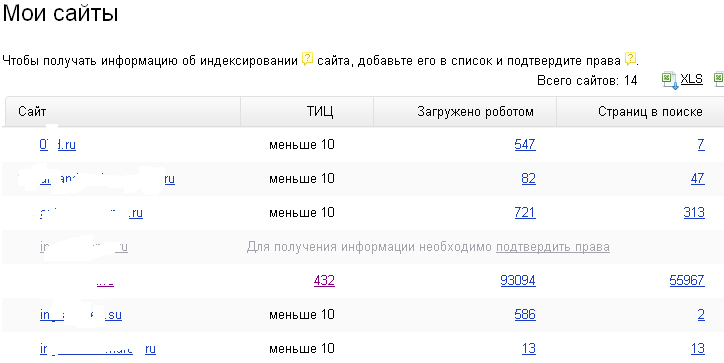Open loaded pages count 547
Viewport: 724px width, 363px height.
click(525, 145)
